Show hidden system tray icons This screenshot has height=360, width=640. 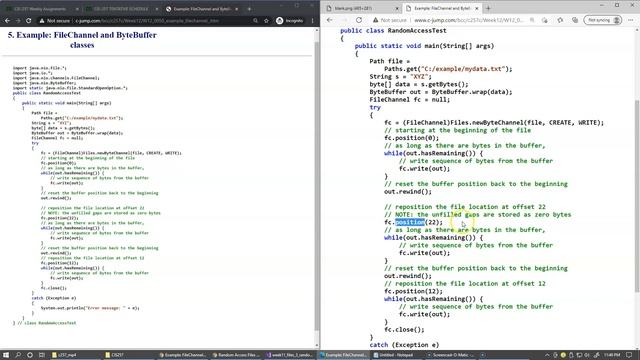pos(547,355)
